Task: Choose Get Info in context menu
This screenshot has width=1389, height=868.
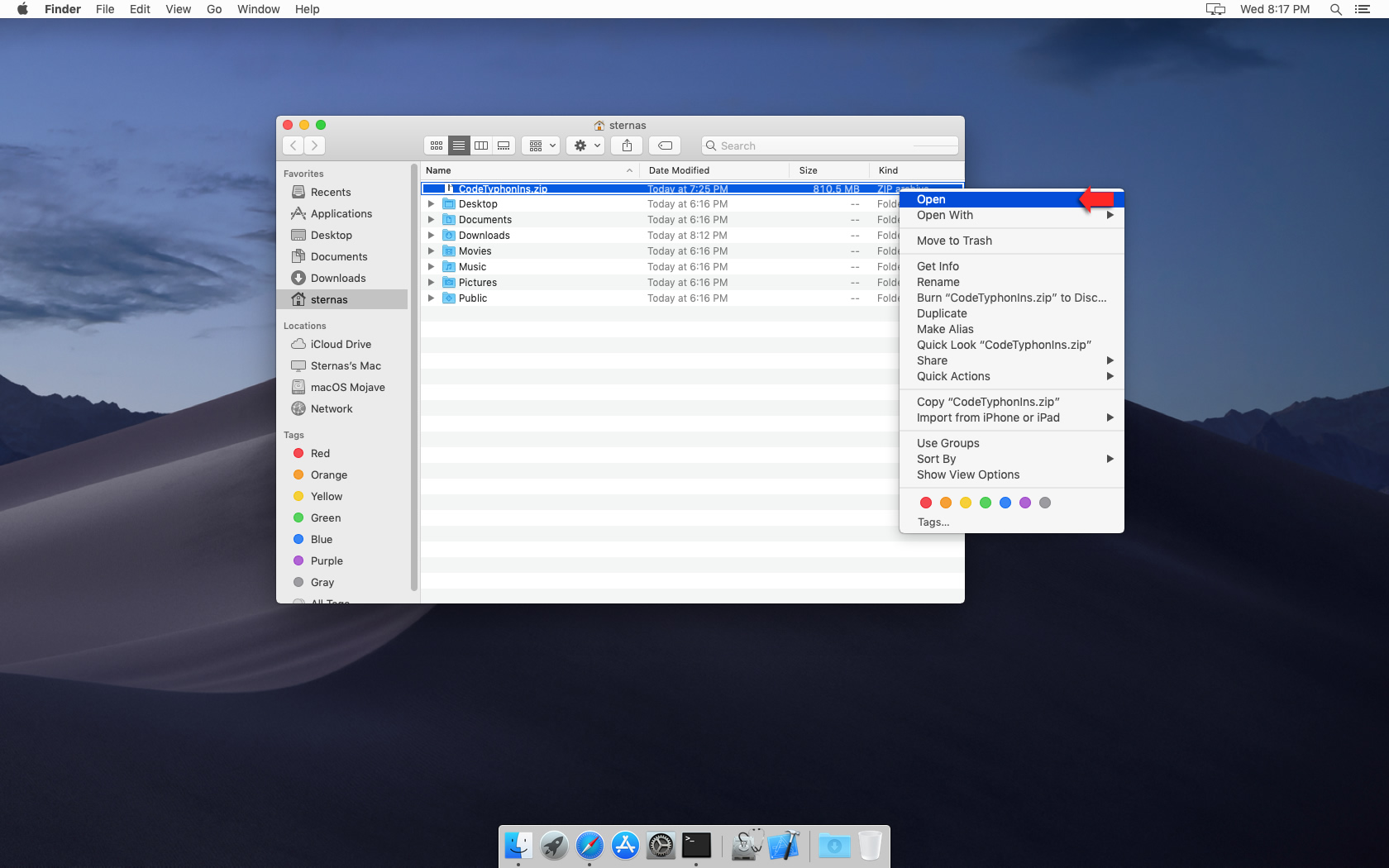Action: (1011, 266)
